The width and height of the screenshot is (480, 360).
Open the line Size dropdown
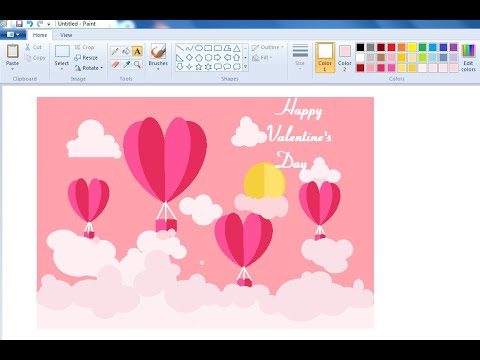point(300,57)
